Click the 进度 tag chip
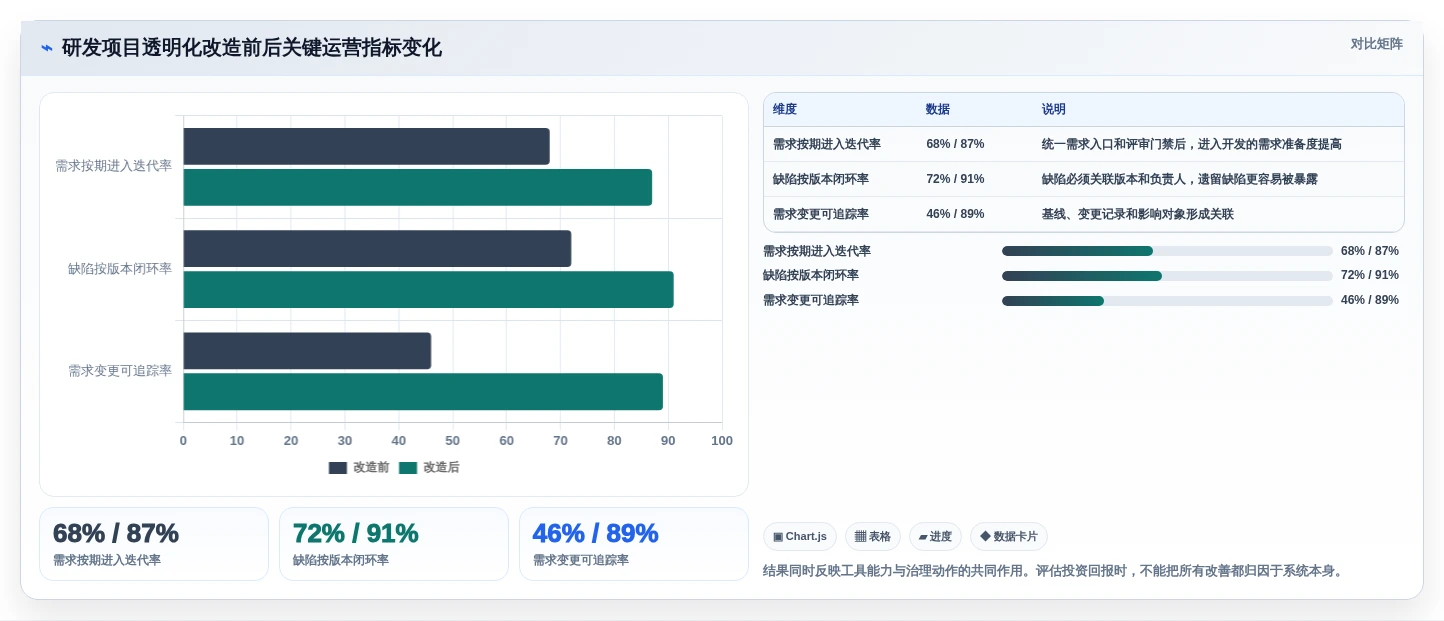 935,537
